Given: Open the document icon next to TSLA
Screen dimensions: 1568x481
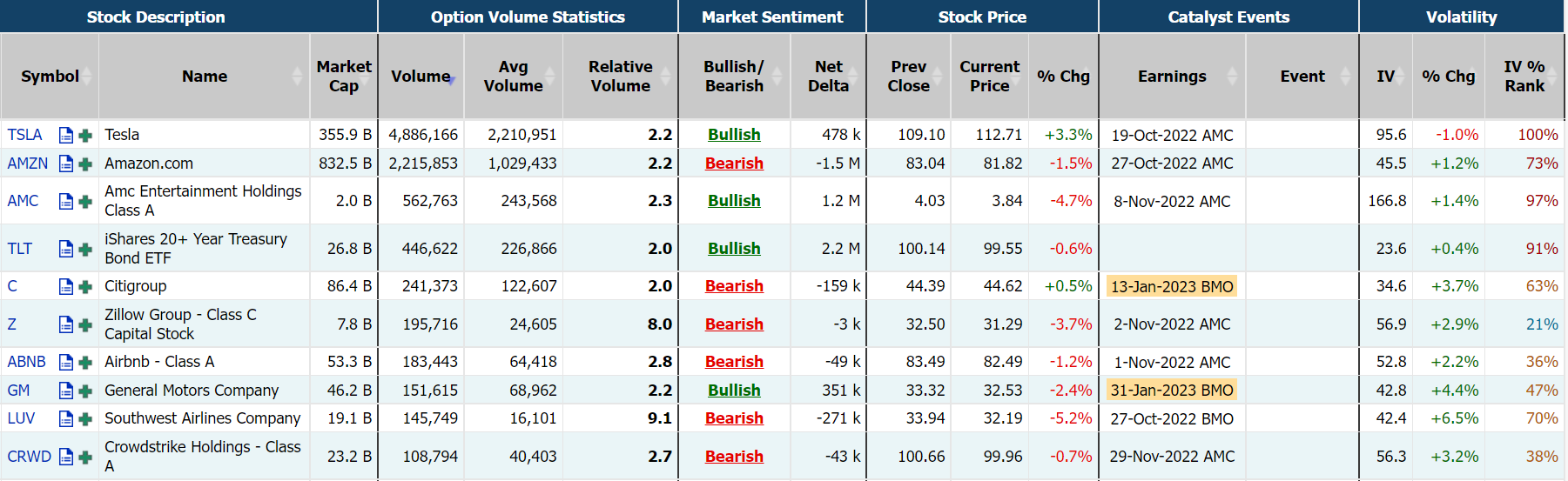Looking at the screenshot, I should [66, 135].
